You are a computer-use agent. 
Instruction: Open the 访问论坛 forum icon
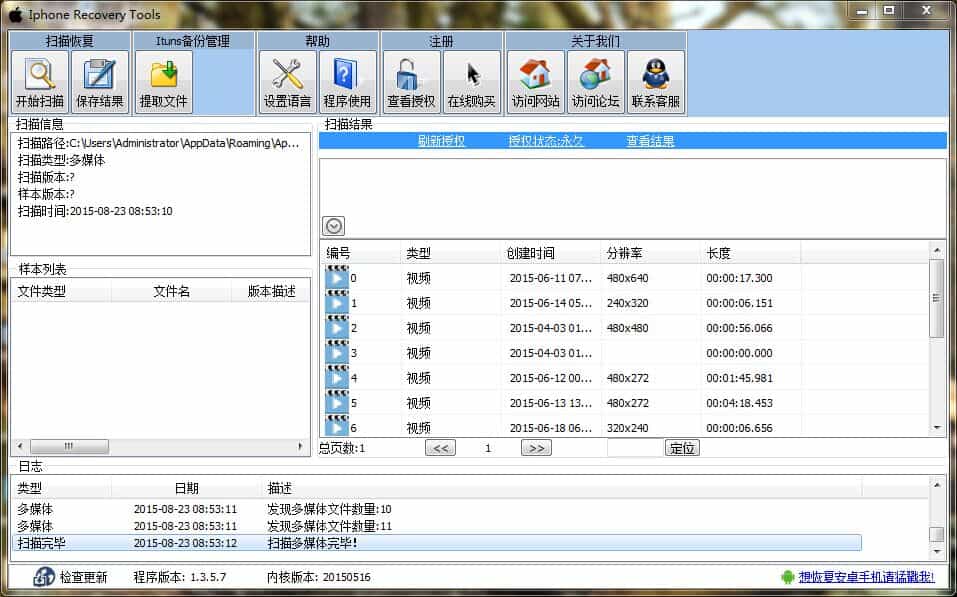pos(595,82)
